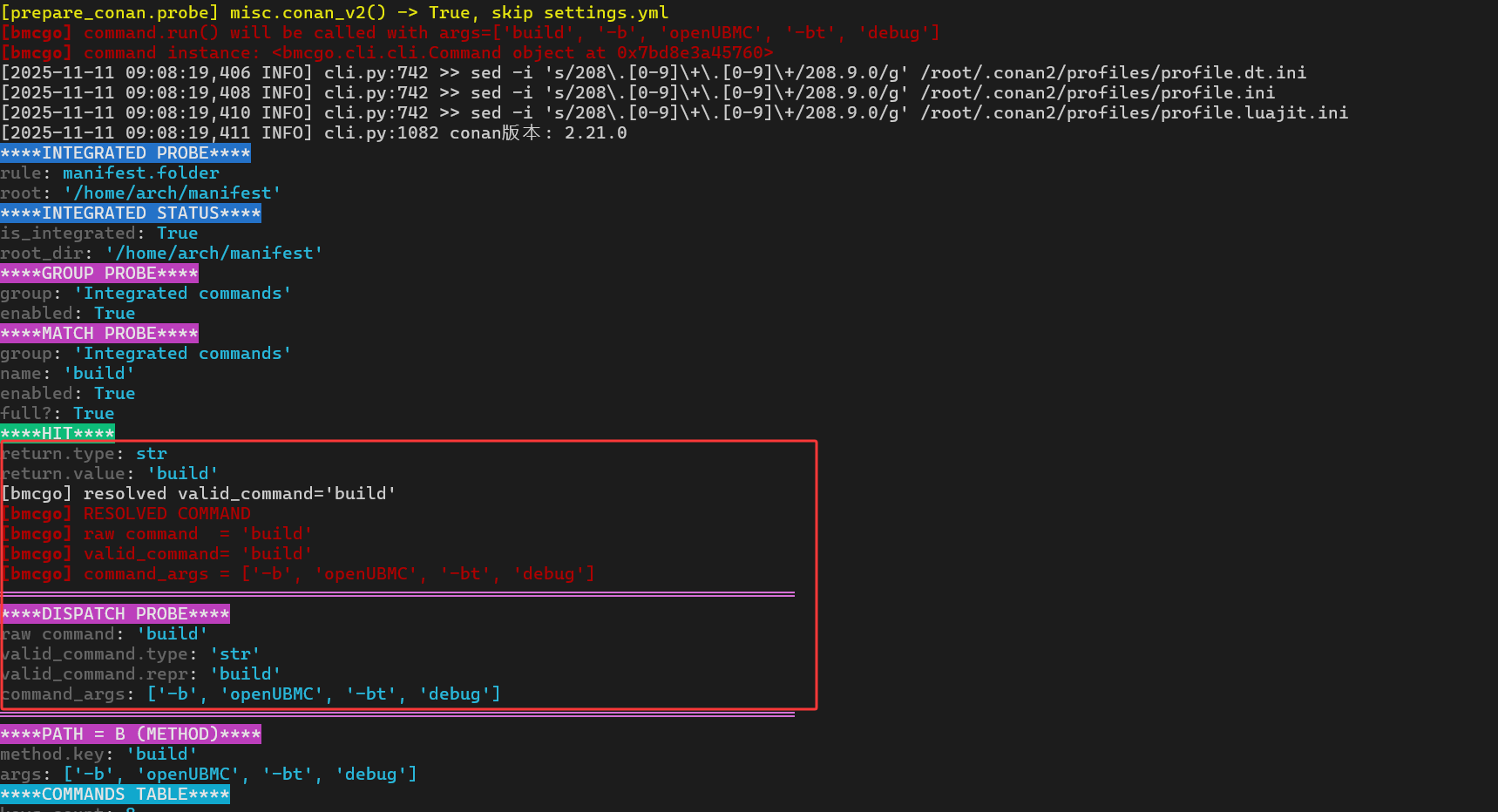
Task: Click the /root/.conan2/profiles/profile.ini path
Action: (1097, 93)
